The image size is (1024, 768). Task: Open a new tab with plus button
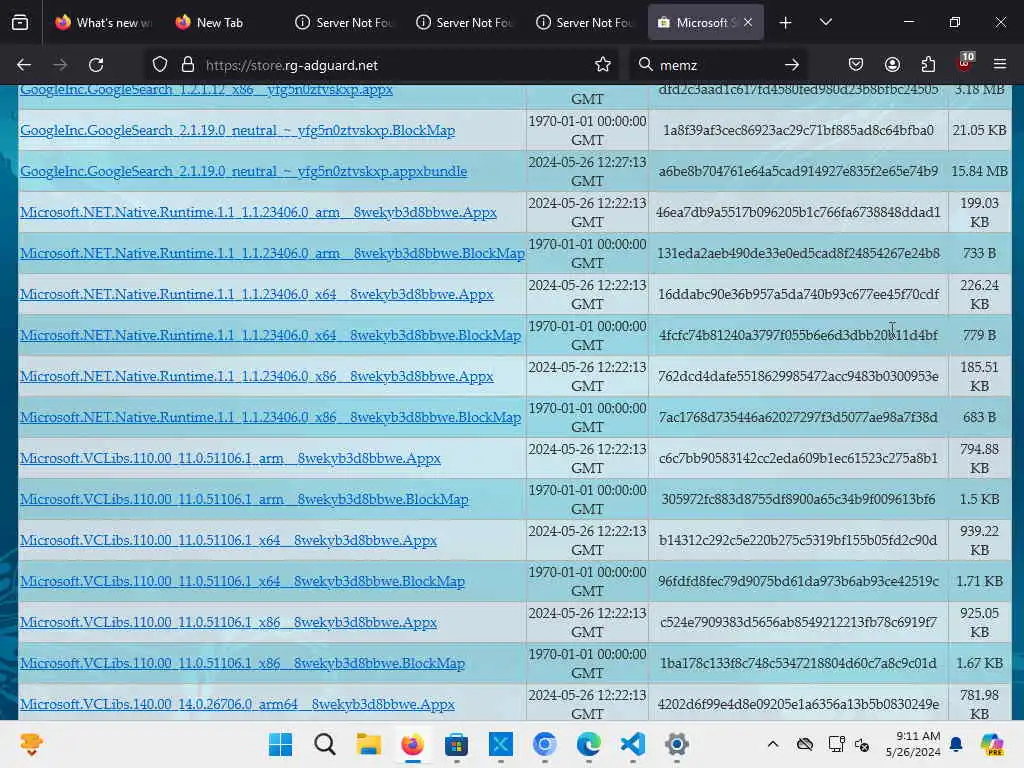point(786,23)
